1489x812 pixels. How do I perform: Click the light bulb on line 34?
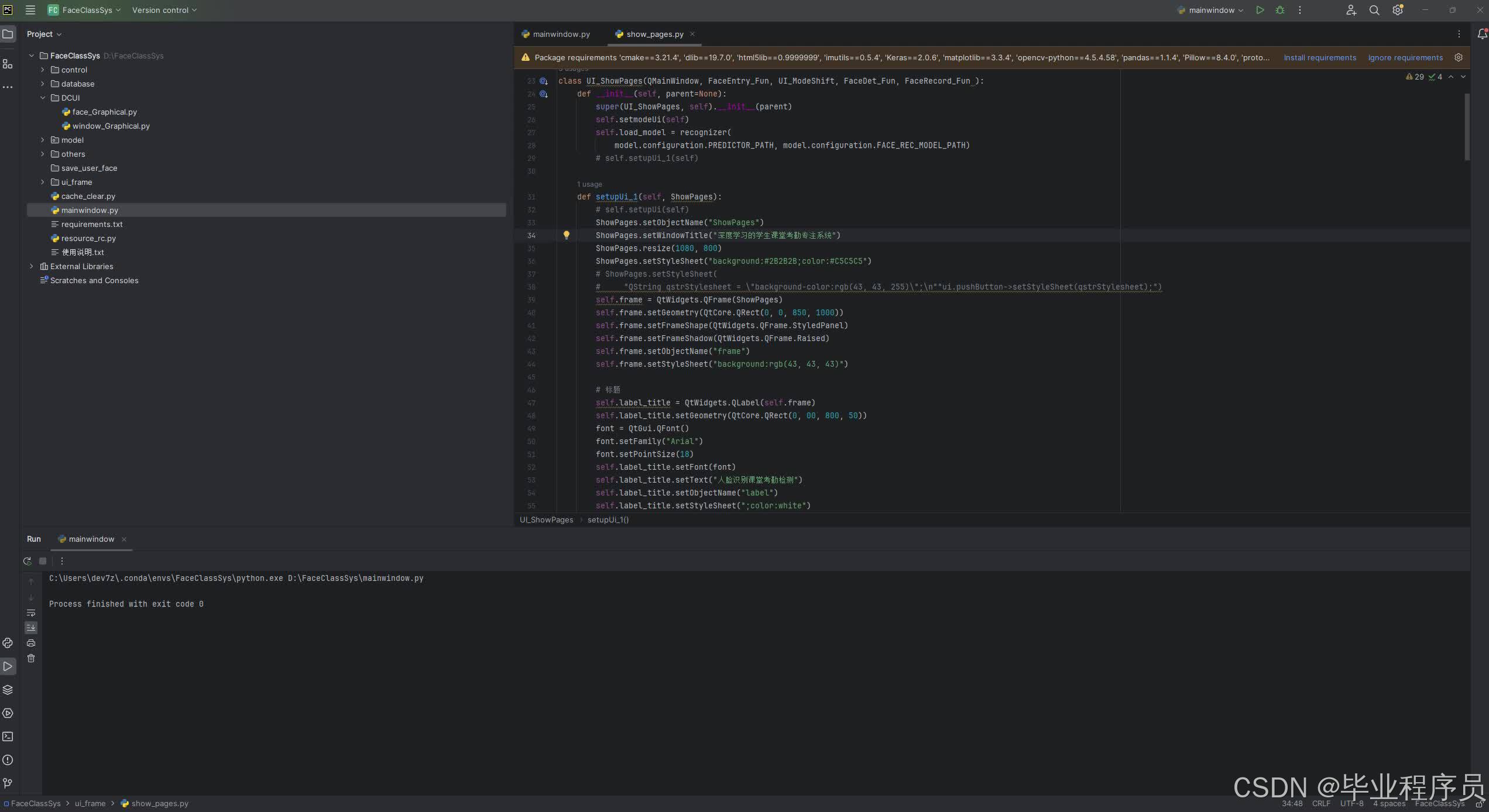click(566, 235)
